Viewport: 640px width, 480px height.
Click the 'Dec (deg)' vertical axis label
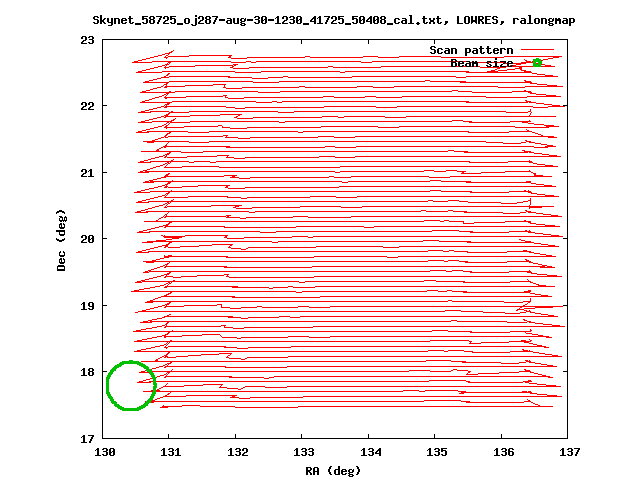61,240
